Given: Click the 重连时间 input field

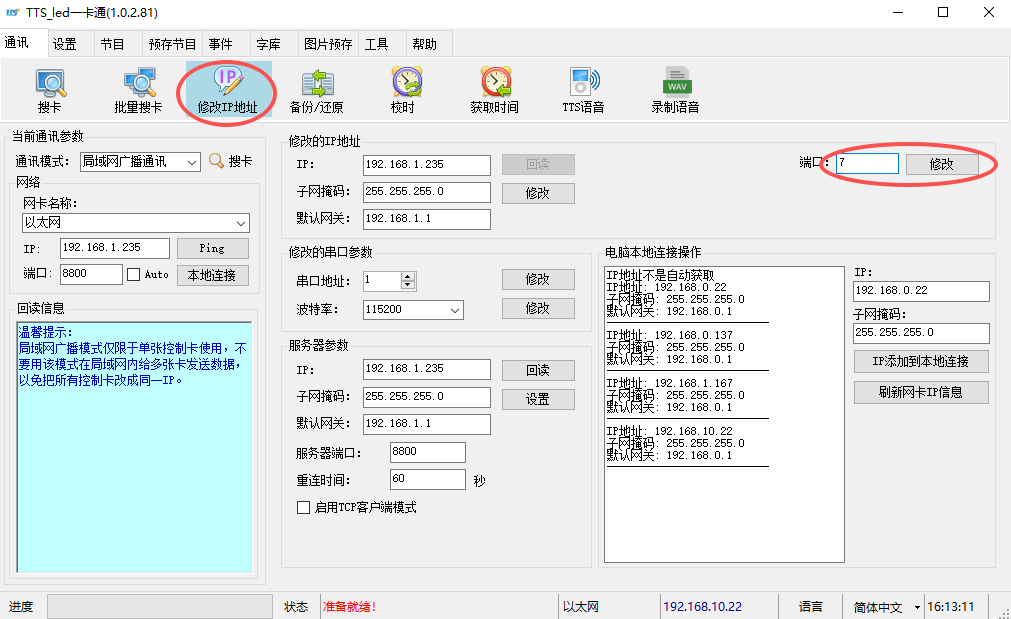Looking at the screenshot, I should 427,479.
